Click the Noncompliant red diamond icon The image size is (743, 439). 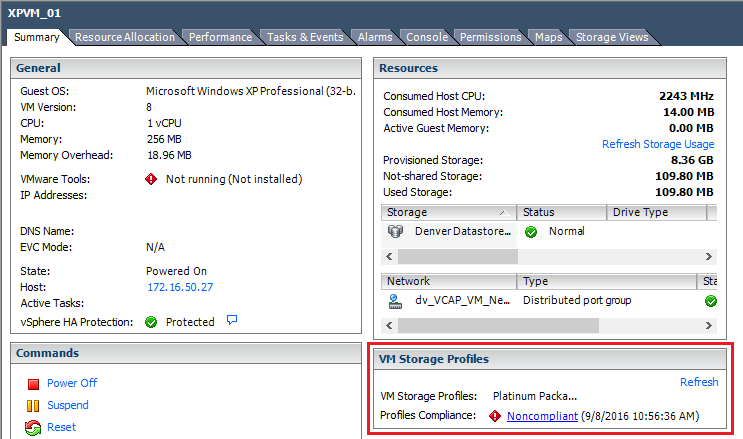495,416
